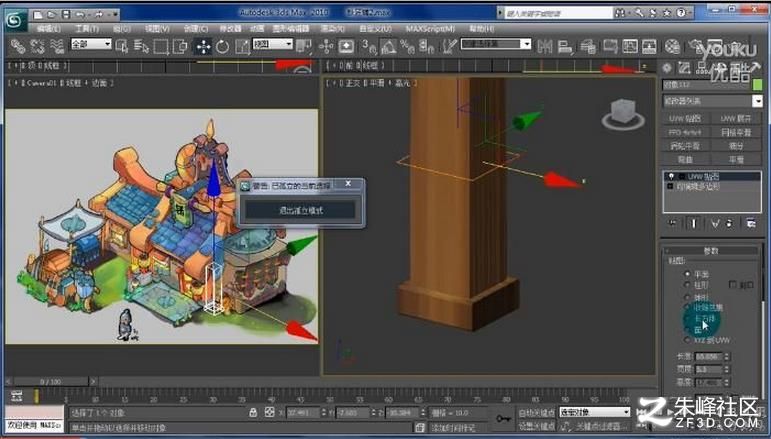This screenshot has width=771, height=439.
Task: Click the Rectangular Selection Region tool
Action: 161,46
